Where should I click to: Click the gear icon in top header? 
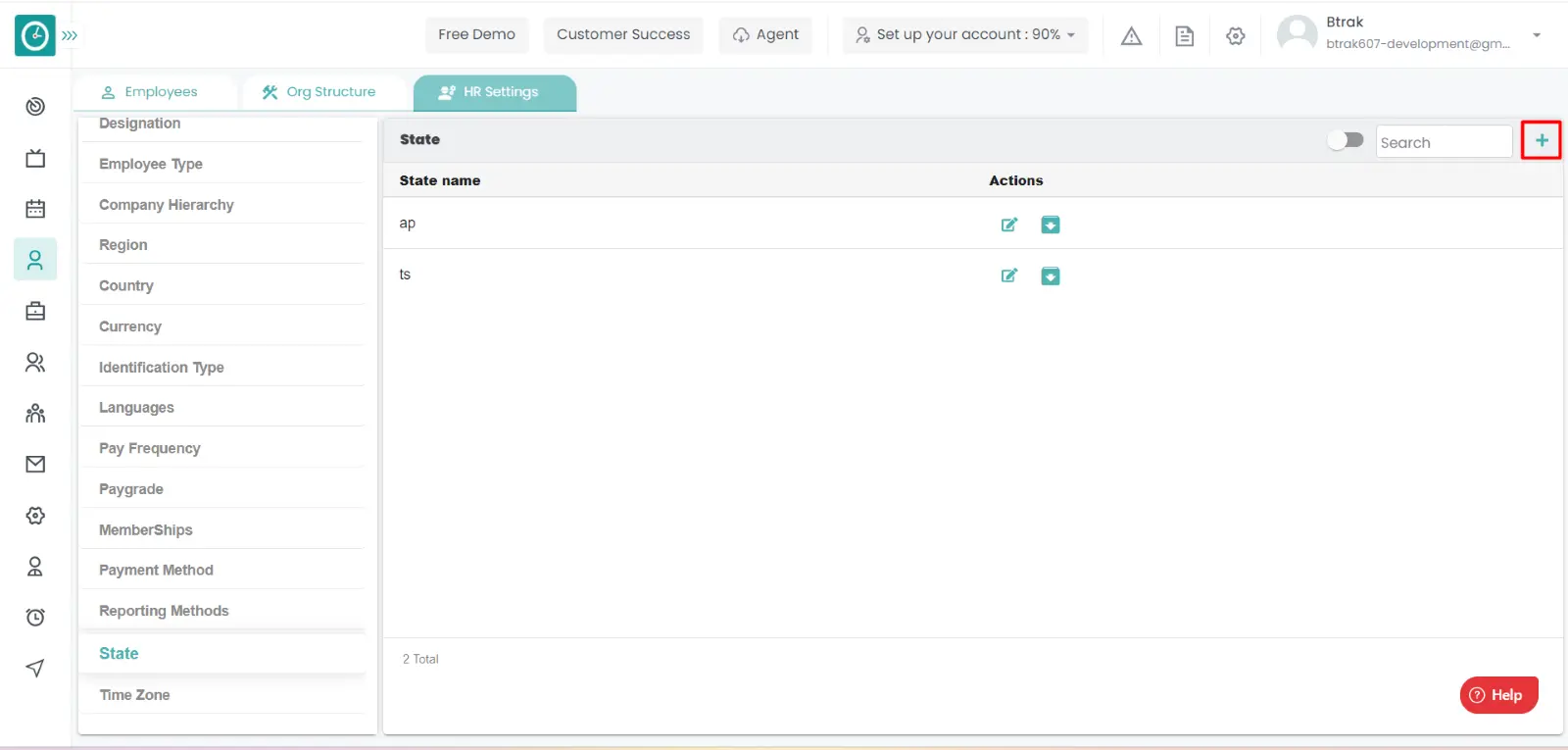point(1236,36)
